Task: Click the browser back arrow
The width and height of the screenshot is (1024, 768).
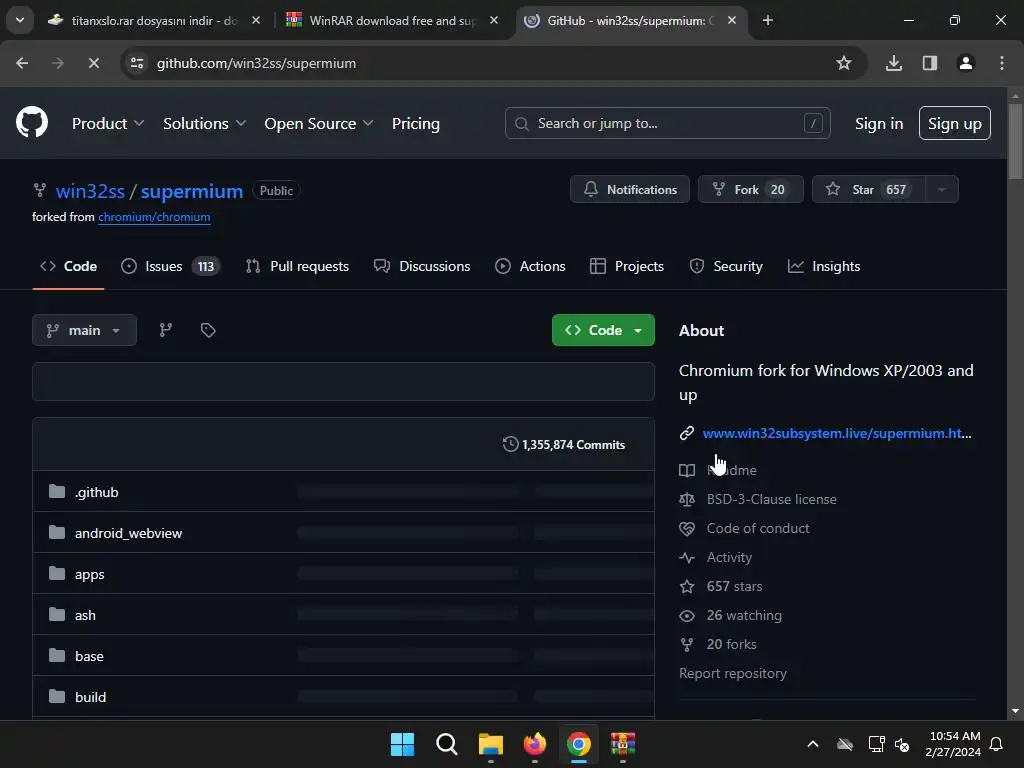Action: tap(22, 63)
